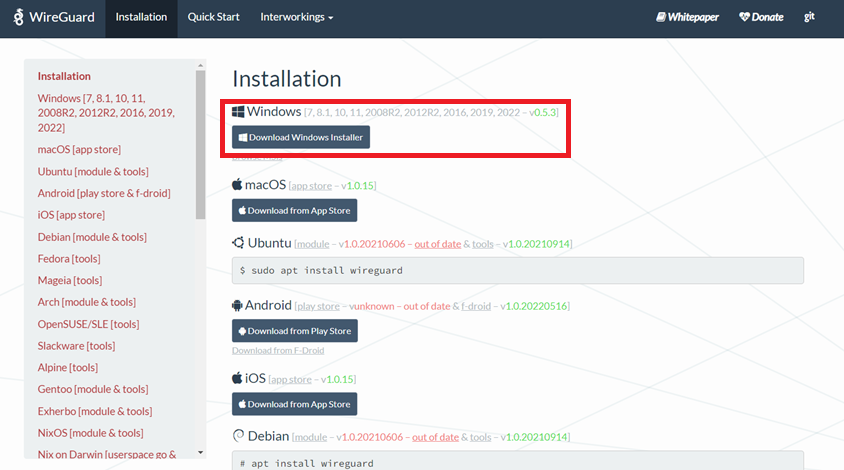Select the Installation tab in the navbar

point(141,18)
